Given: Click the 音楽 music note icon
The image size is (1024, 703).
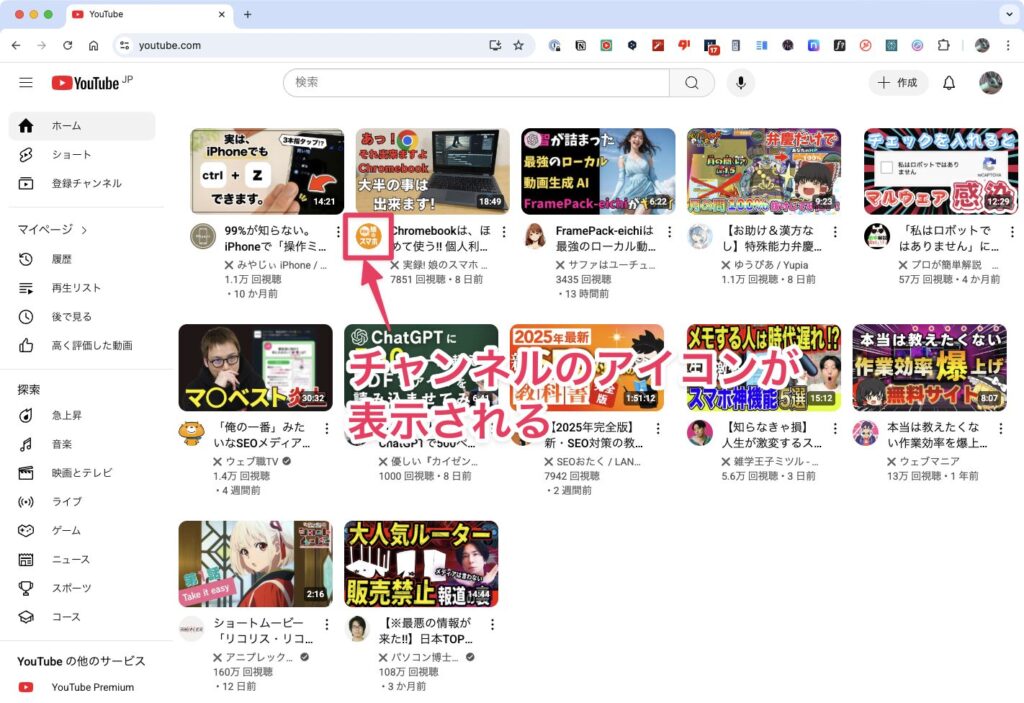Looking at the screenshot, I should (x=25, y=444).
